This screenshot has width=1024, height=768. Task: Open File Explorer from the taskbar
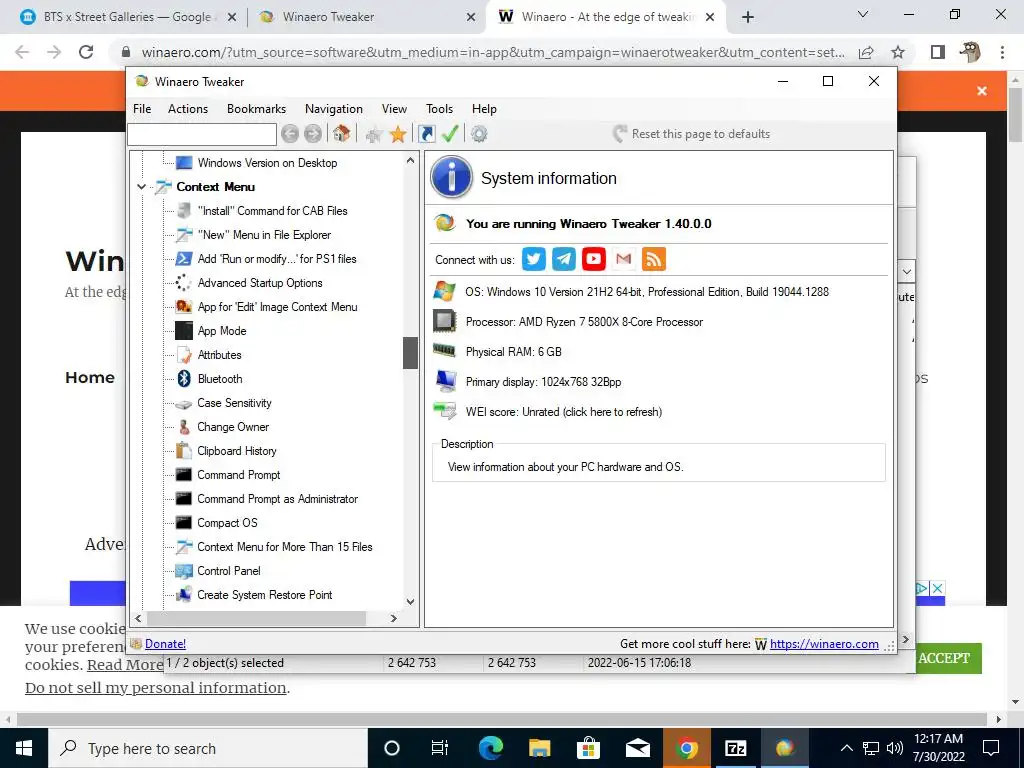pyautogui.click(x=539, y=748)
